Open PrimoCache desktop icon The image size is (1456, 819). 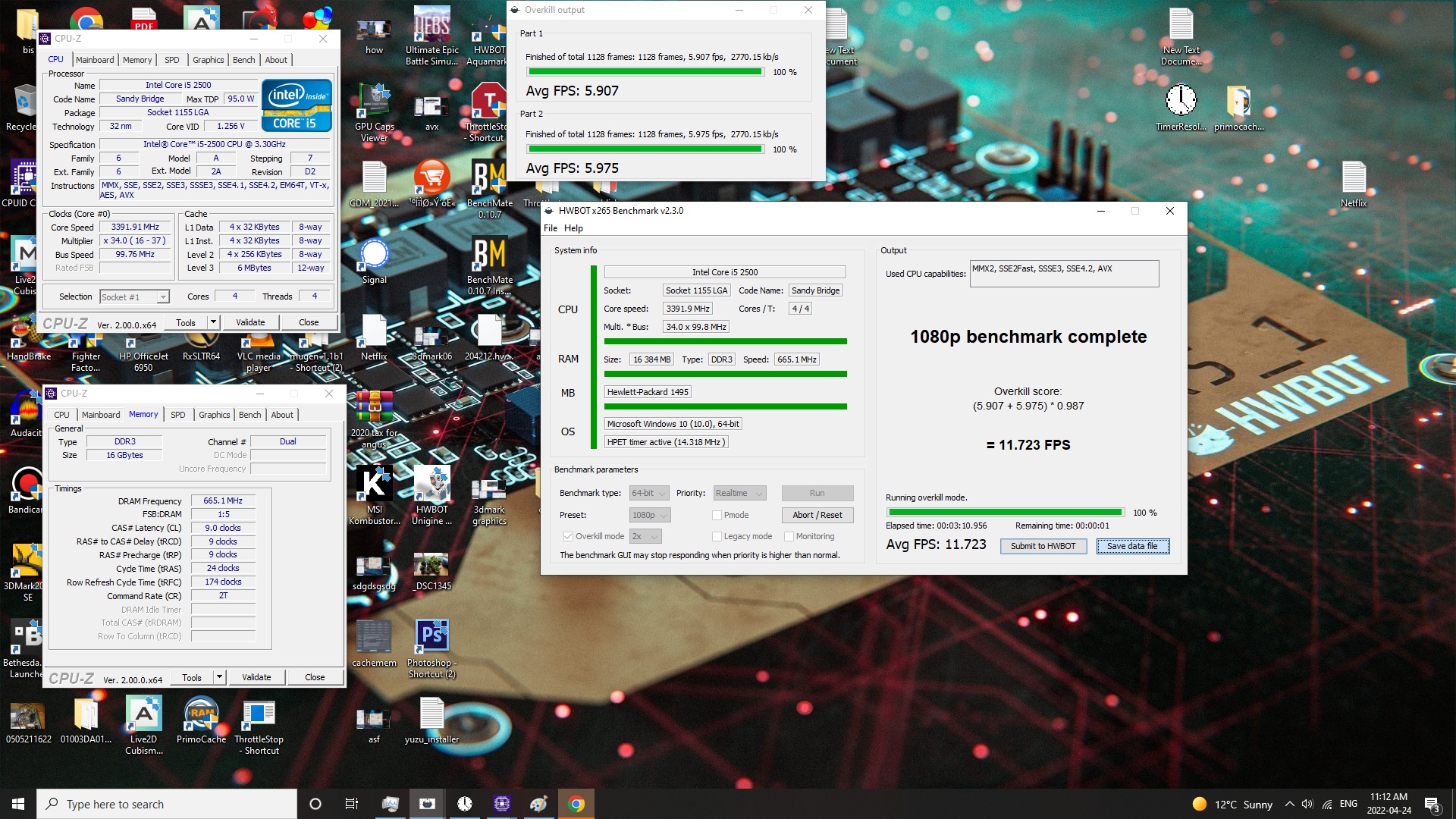coord(201,720)
